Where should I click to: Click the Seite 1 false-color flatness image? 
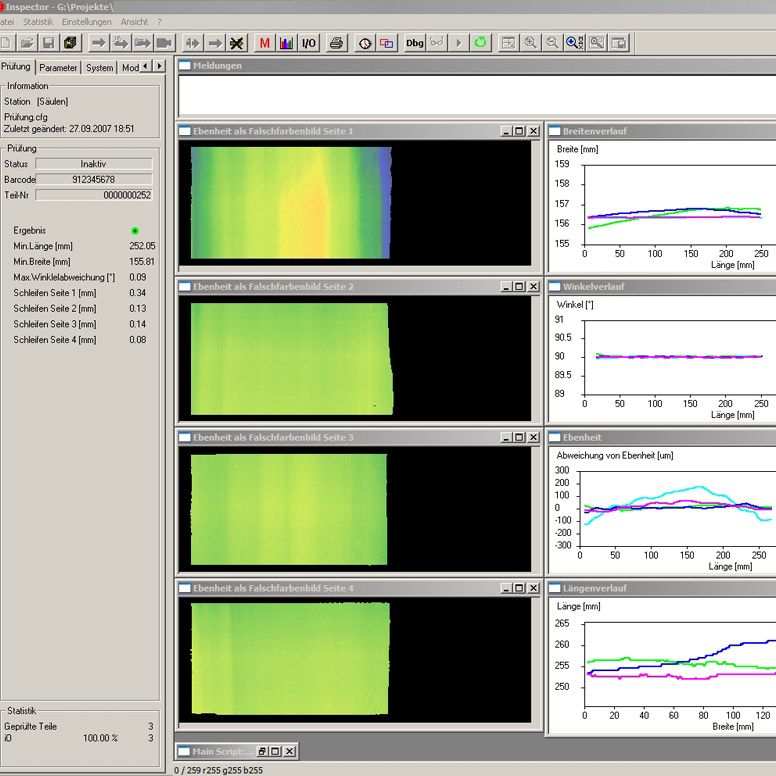(x=291, y=202)
